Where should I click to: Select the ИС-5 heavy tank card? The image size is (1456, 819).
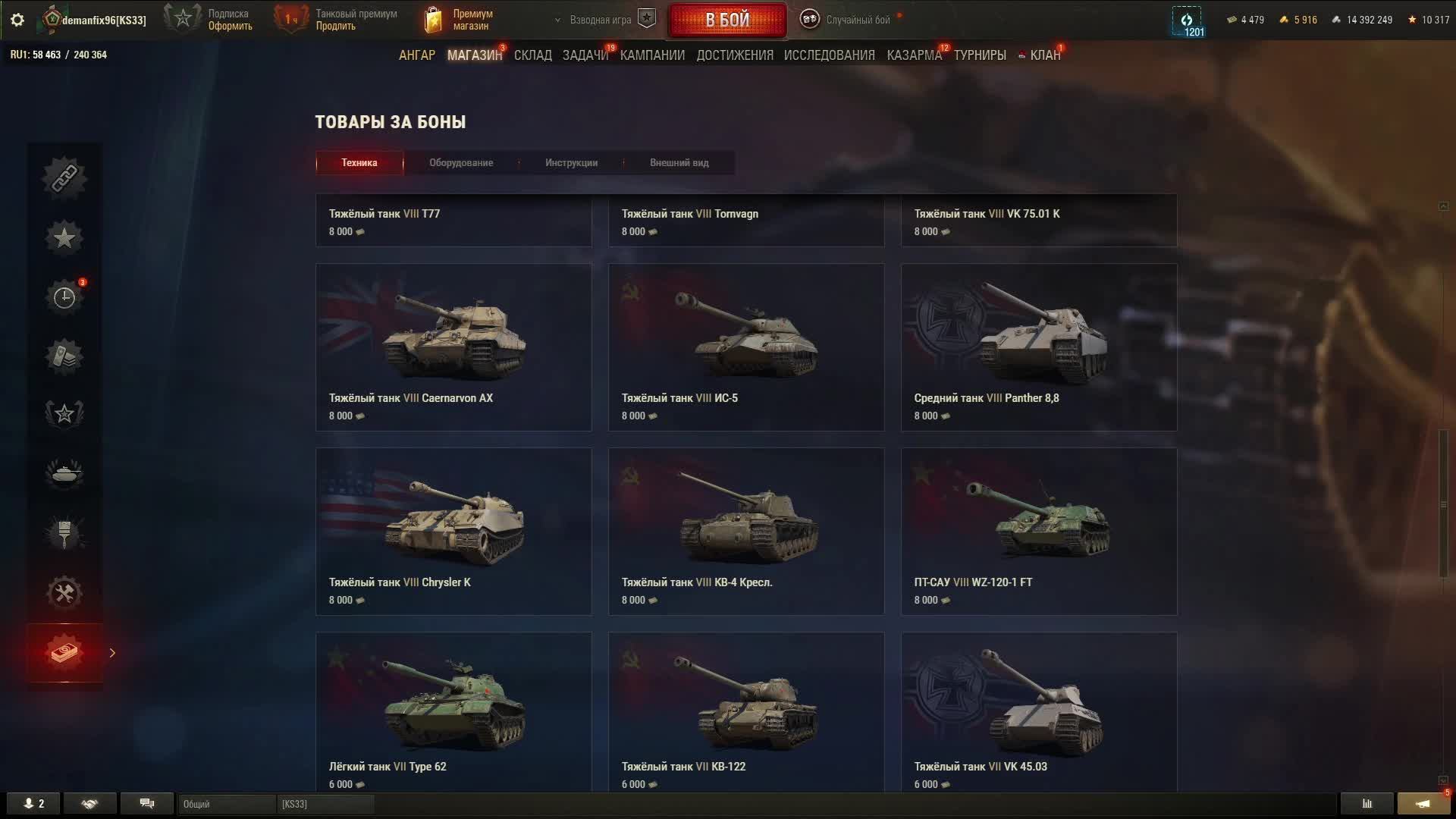point(746,347)
